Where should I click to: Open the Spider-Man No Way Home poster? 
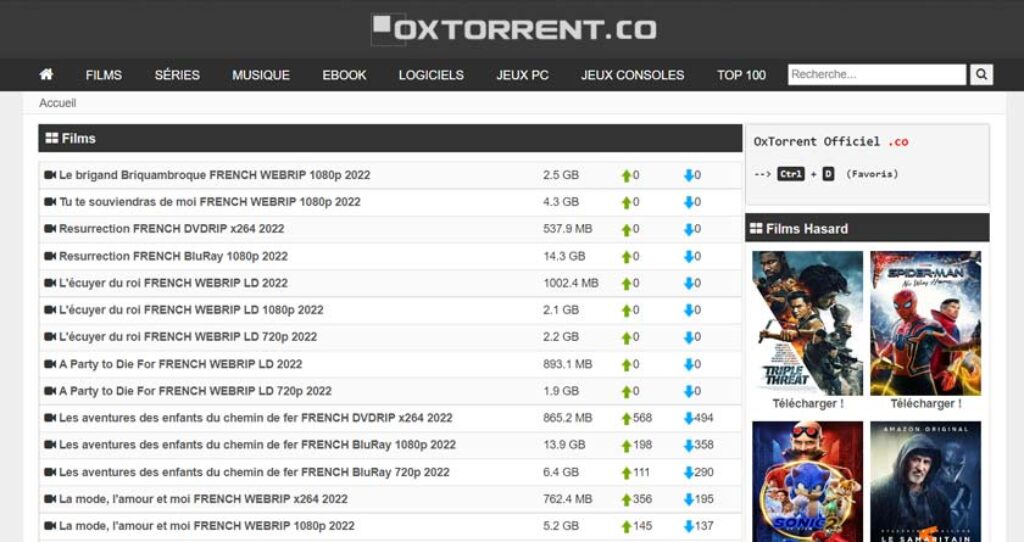925,323
